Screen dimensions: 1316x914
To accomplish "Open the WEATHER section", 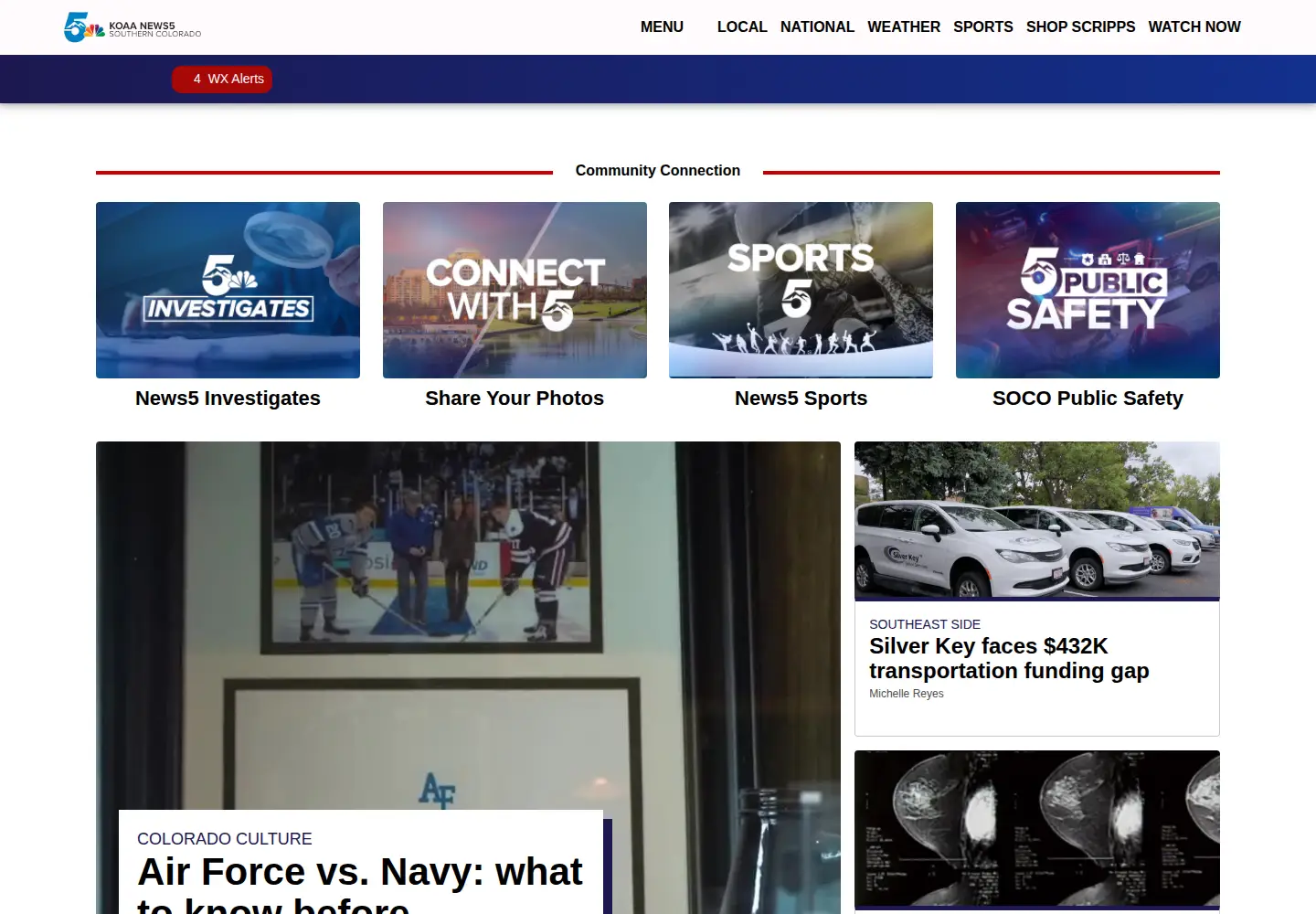I will 903,27.
